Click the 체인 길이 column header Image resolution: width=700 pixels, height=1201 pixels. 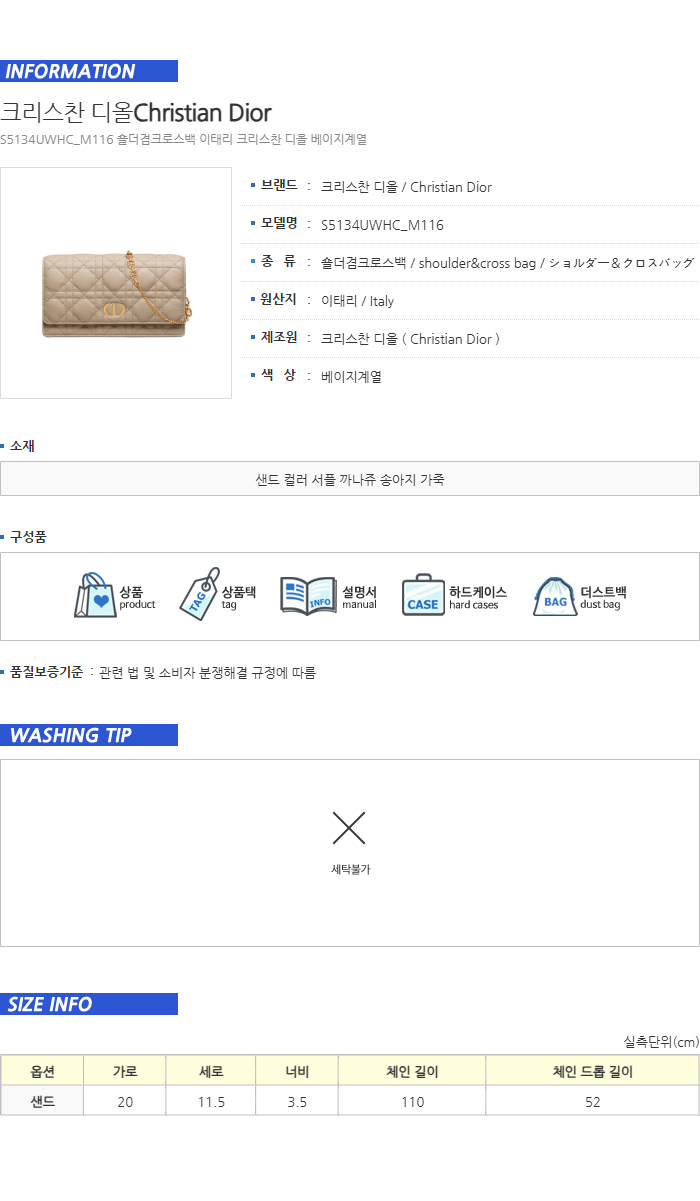[x=412, y=1071]
